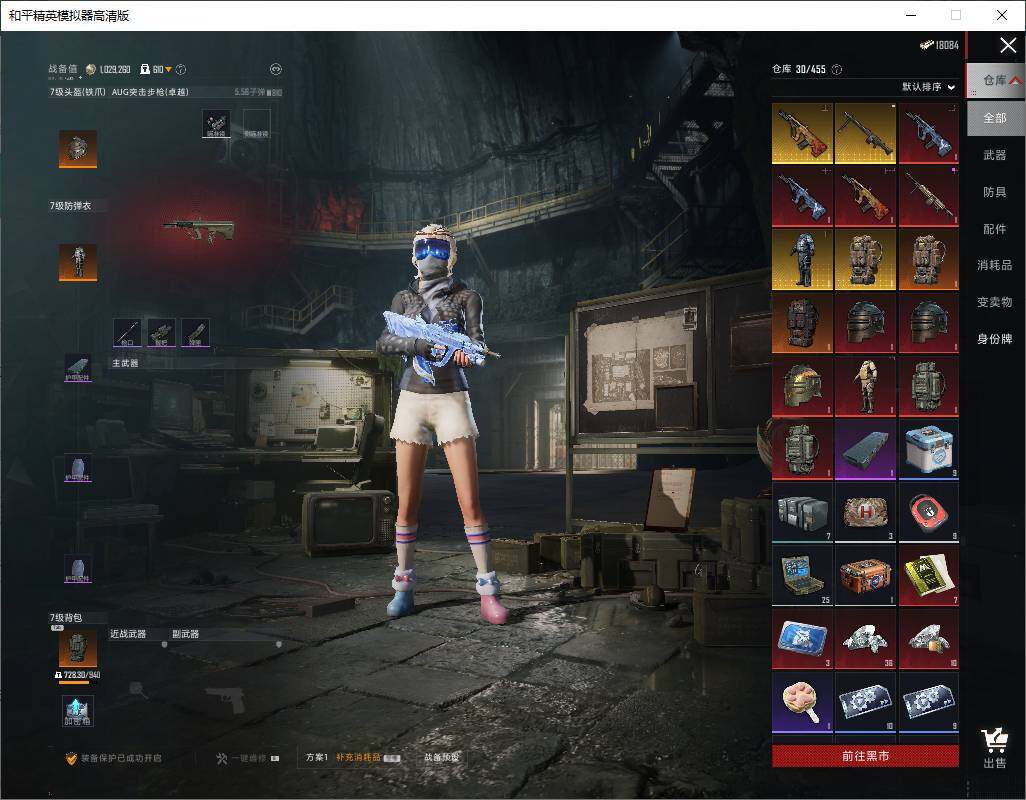
Task: Open the default sort dropdown
Action: click(x=928, y=87)
